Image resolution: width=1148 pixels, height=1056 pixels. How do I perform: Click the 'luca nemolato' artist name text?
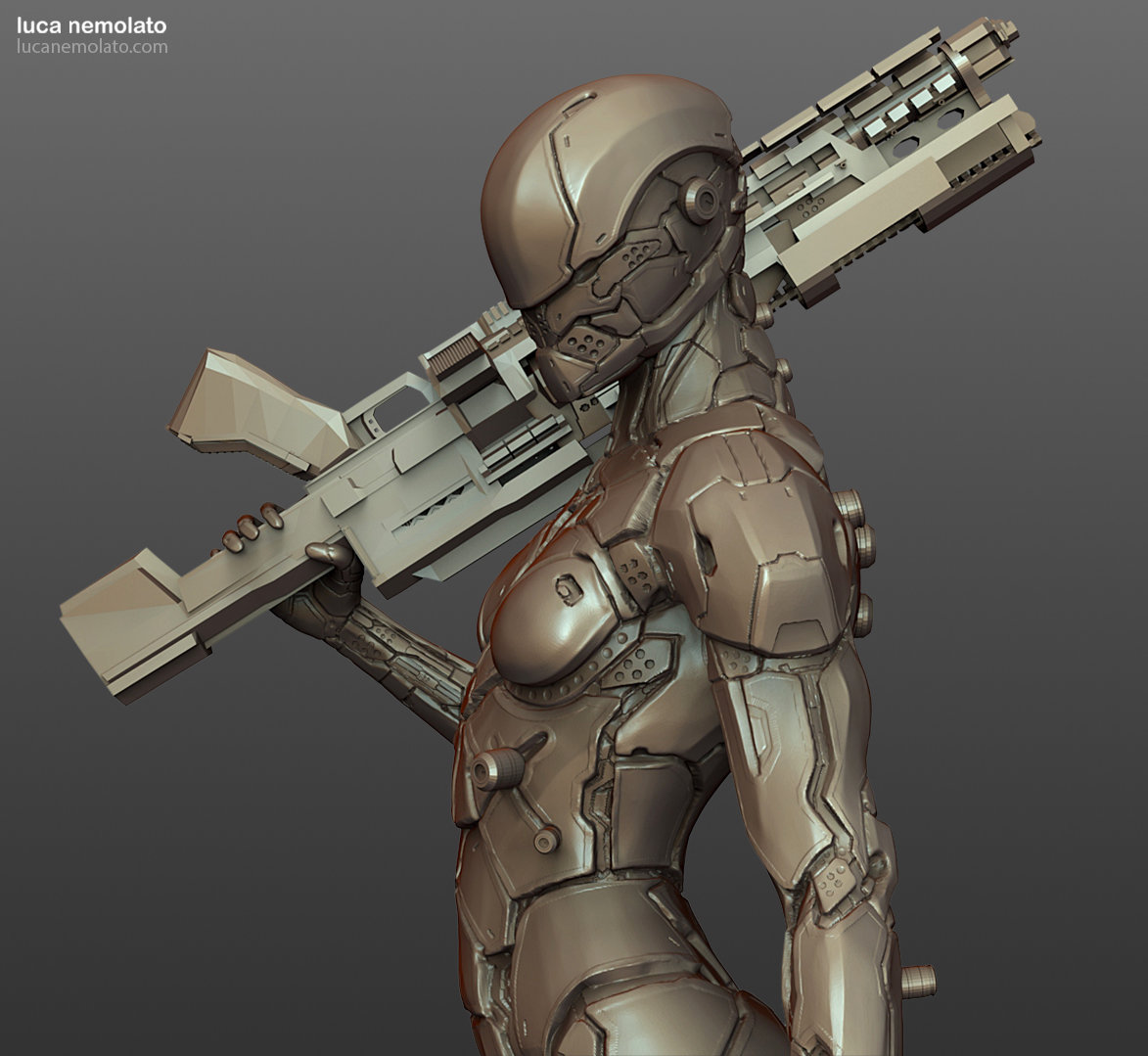pyautogui.click(x=92, y=26)
